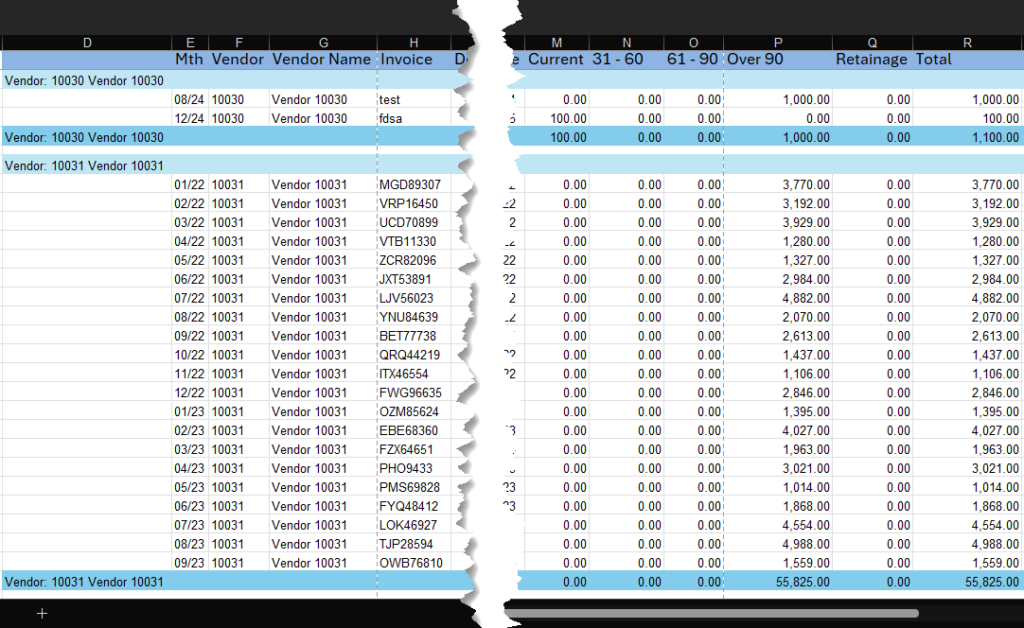Select column R header
This screenshot has width=1024, height=628.
click(x=967, y=42)
